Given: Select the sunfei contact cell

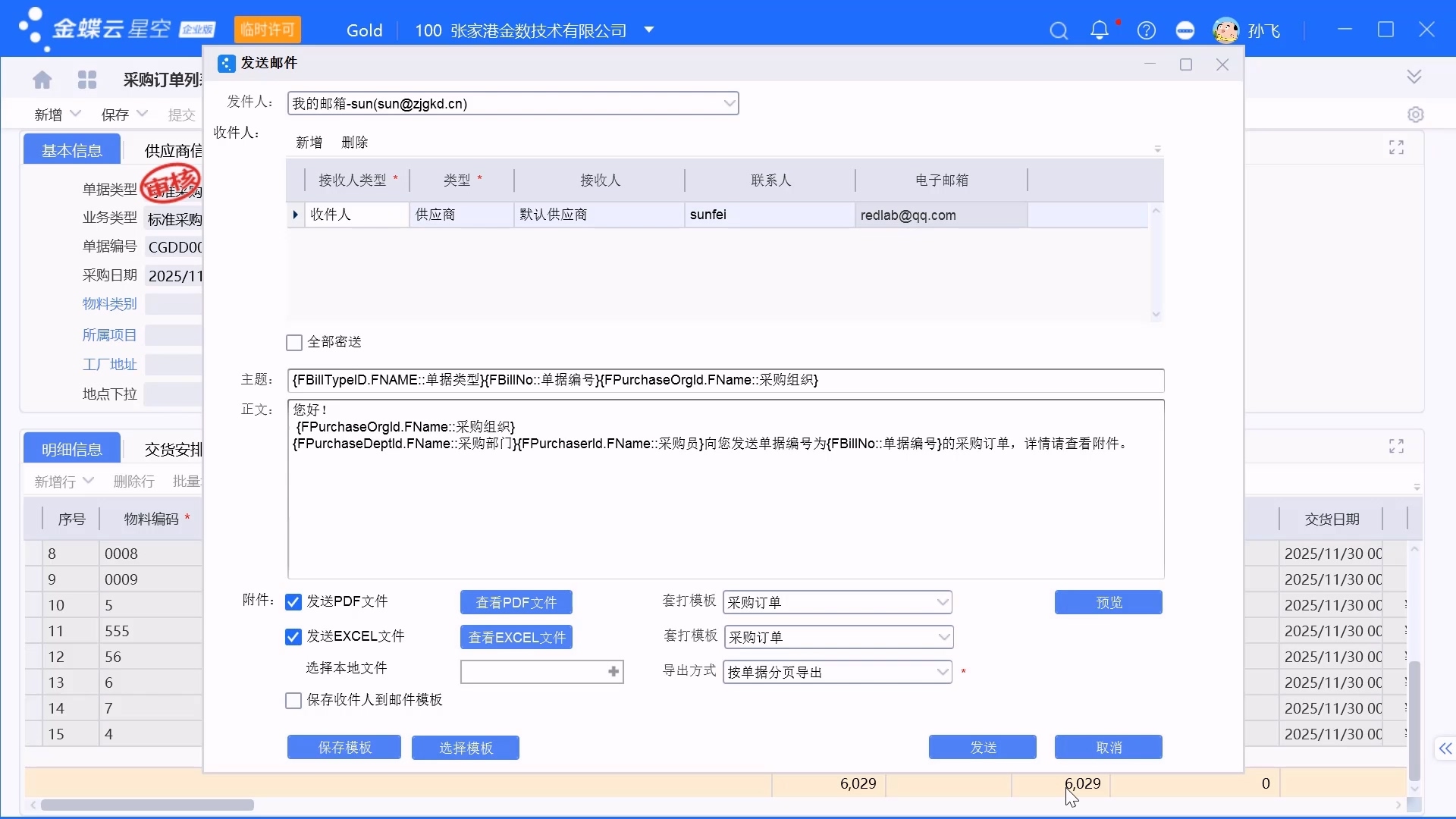Looking at the screenshot, I should point(770,215).
